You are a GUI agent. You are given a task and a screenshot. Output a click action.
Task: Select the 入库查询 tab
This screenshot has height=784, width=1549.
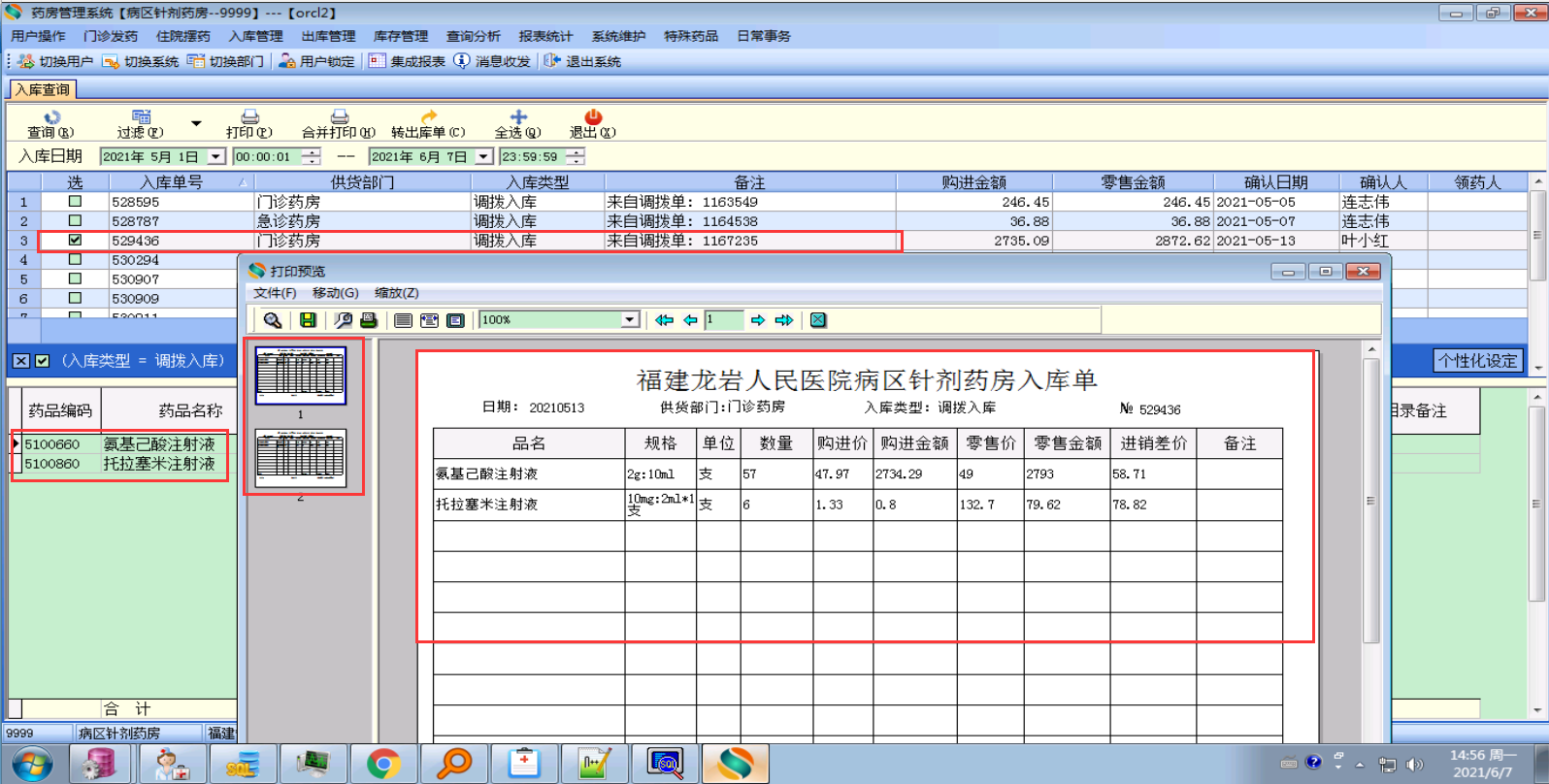tap(43, 90)
